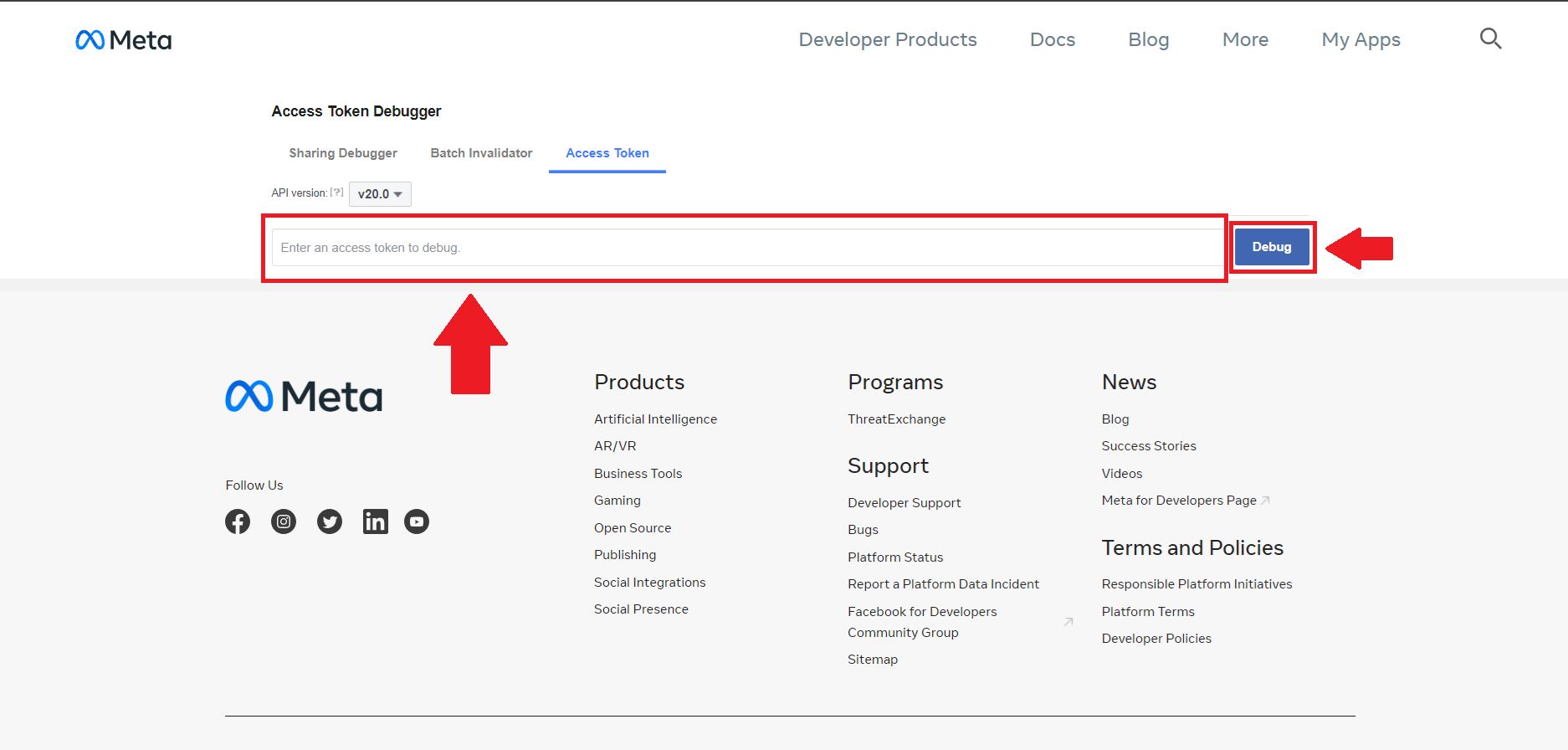1568x750 pixels.
Task: Open Responsible Platform Initiatives link
Action: pos(1196,584)
